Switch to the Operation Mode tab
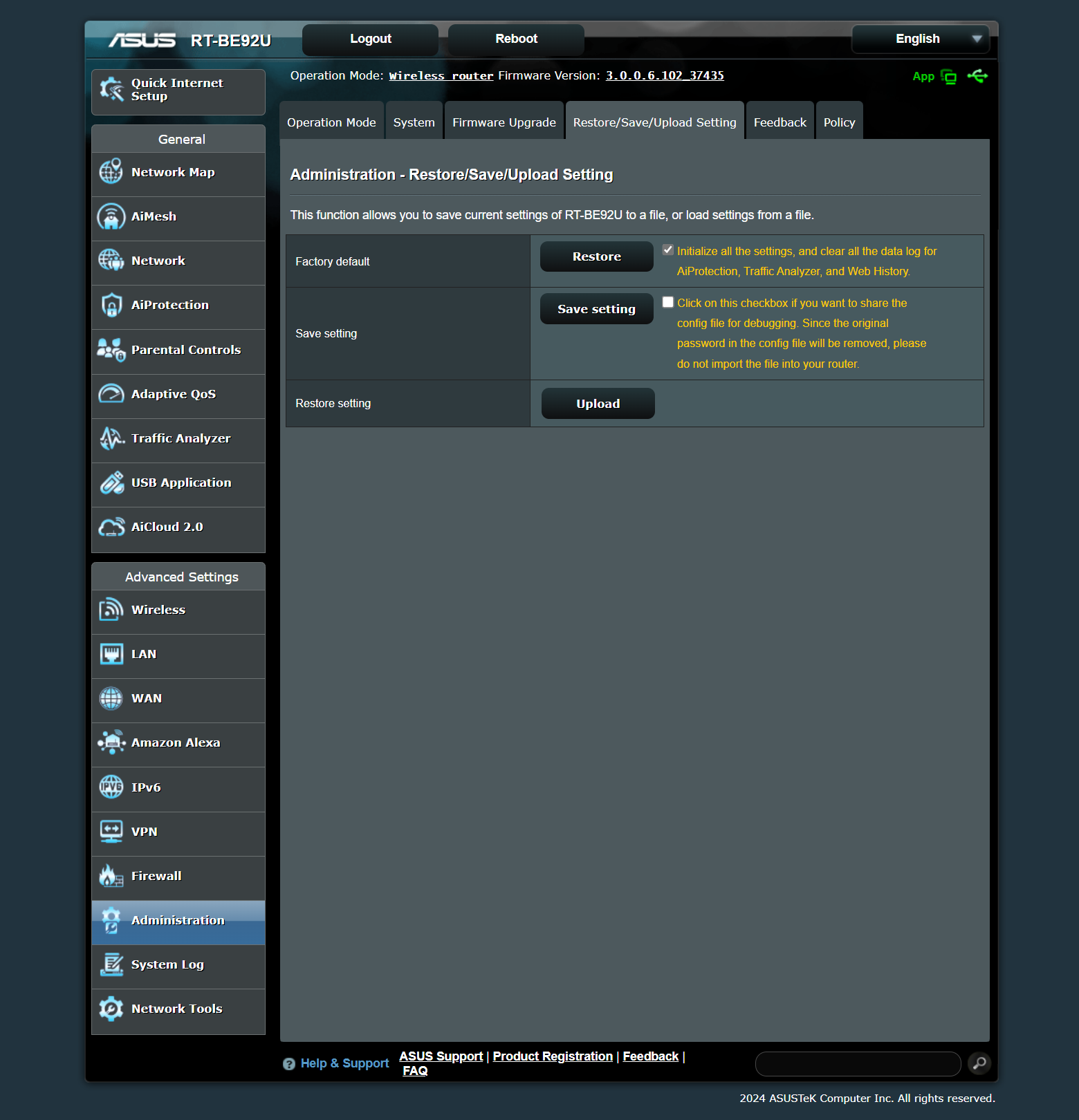The height and width of the screenshot is (1120, 1079). point(332,122)
